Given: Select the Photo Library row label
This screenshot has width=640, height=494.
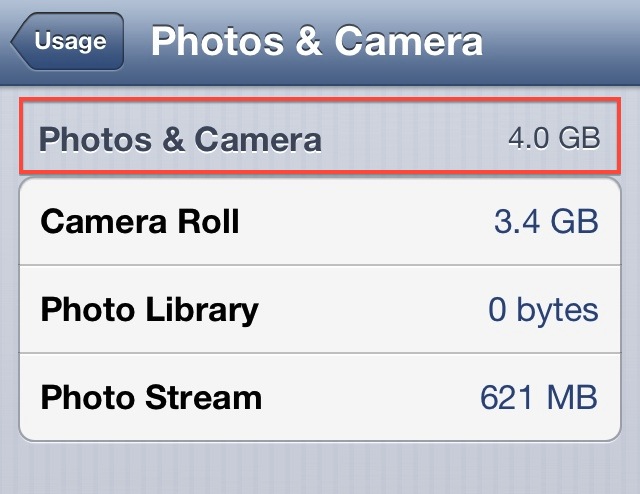Looking at the screenshot, I should [149, 310].
